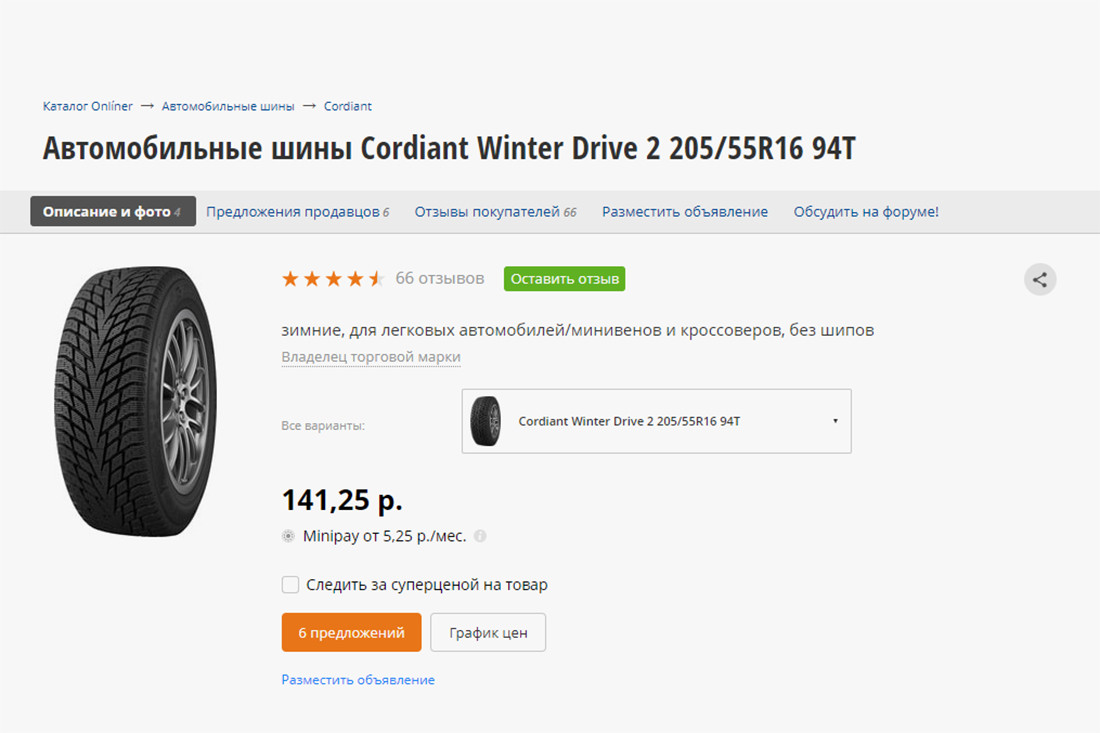Enable price tracking checkbox for the product
This screenshot has width=1100, height=733.
[290, 584]
